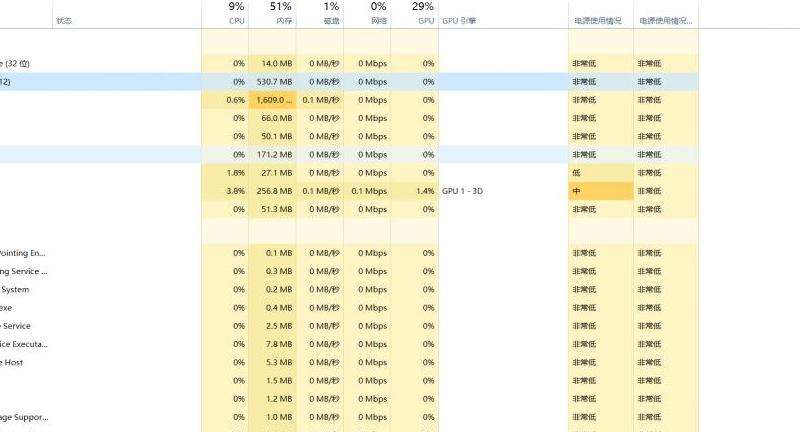Viewport: 800px width, 432px height.
Task: Select the GPU 引擎 column header
Action: tap(459, 21)
